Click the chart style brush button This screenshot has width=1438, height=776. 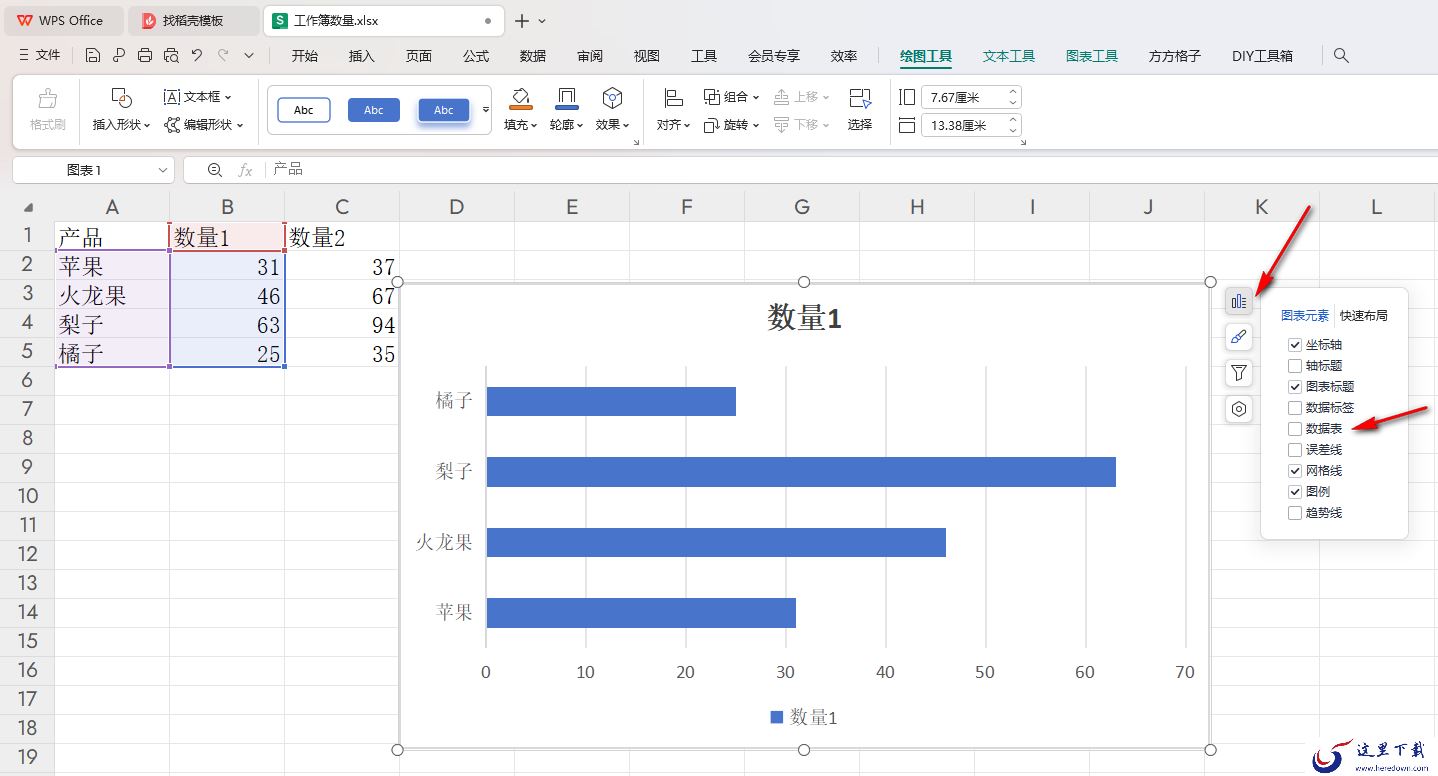(1239, 337)
